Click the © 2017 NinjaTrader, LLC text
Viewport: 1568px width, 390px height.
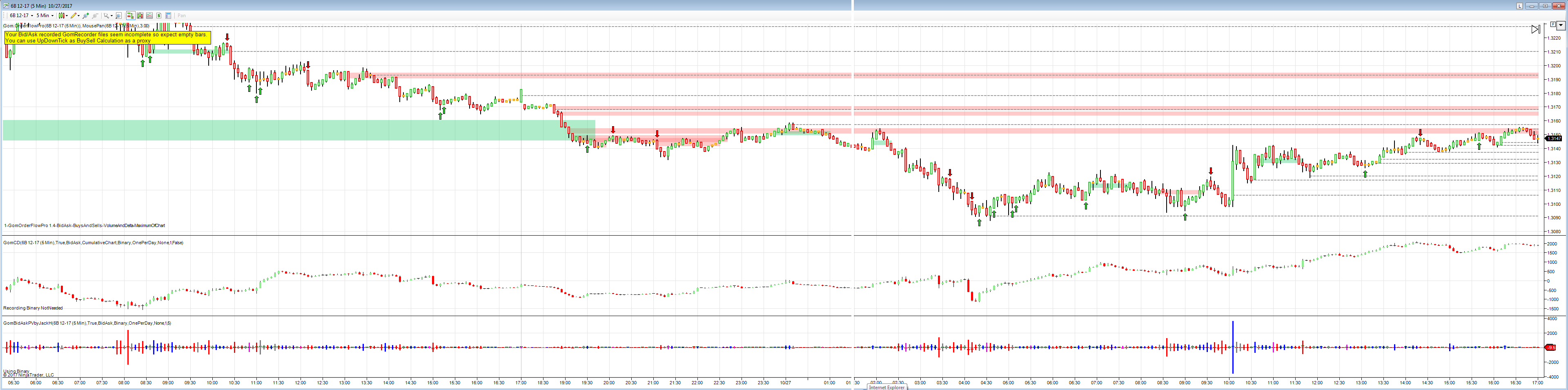pos(28,375)
